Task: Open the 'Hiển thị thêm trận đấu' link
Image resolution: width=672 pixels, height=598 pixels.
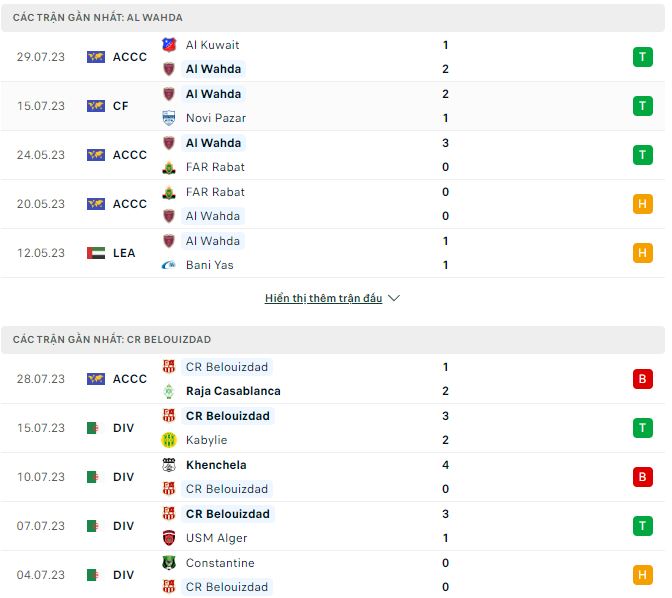Action: point(323,298)
